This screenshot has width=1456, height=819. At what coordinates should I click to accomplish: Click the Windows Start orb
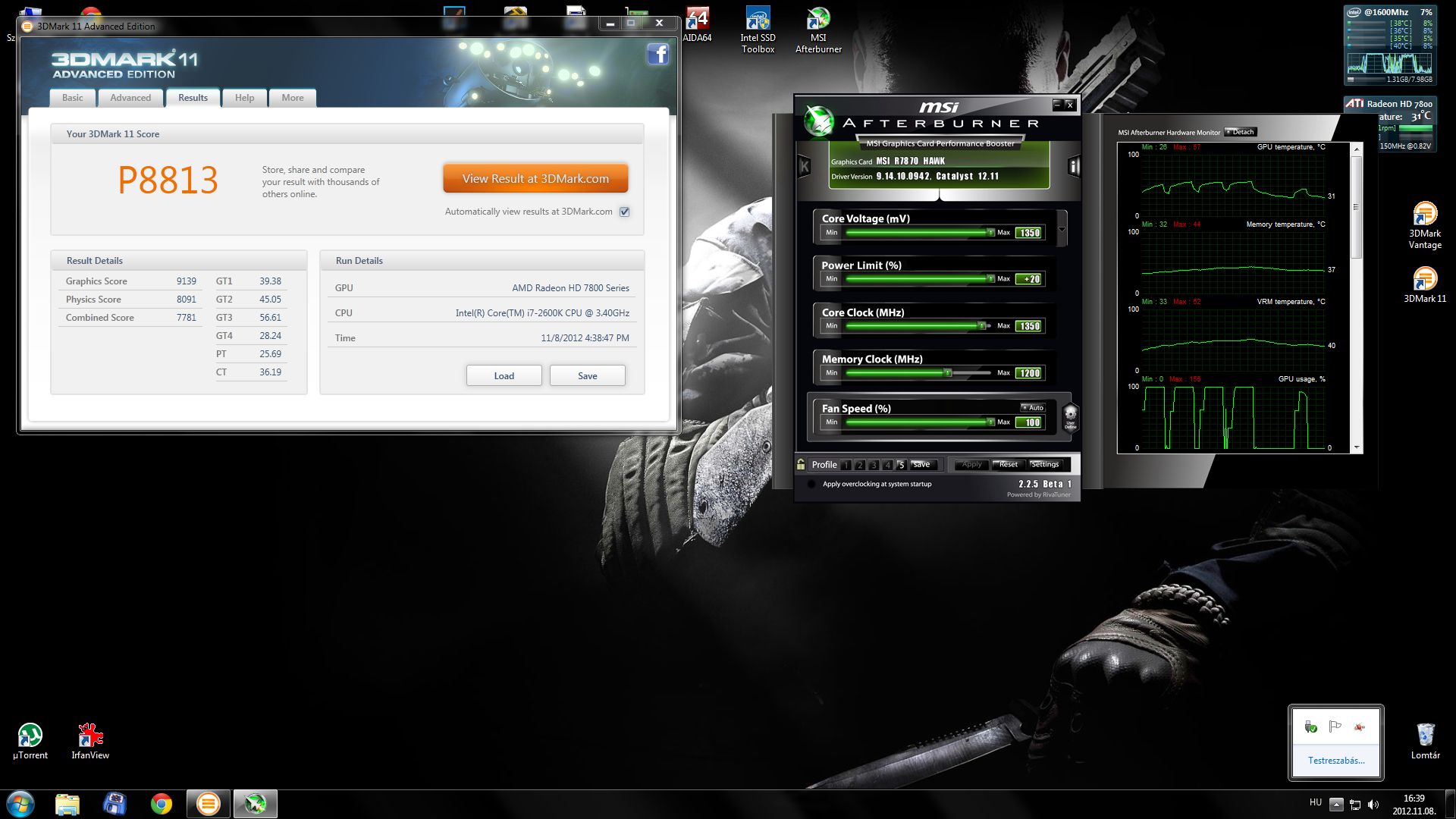click(x=20, y=804)
